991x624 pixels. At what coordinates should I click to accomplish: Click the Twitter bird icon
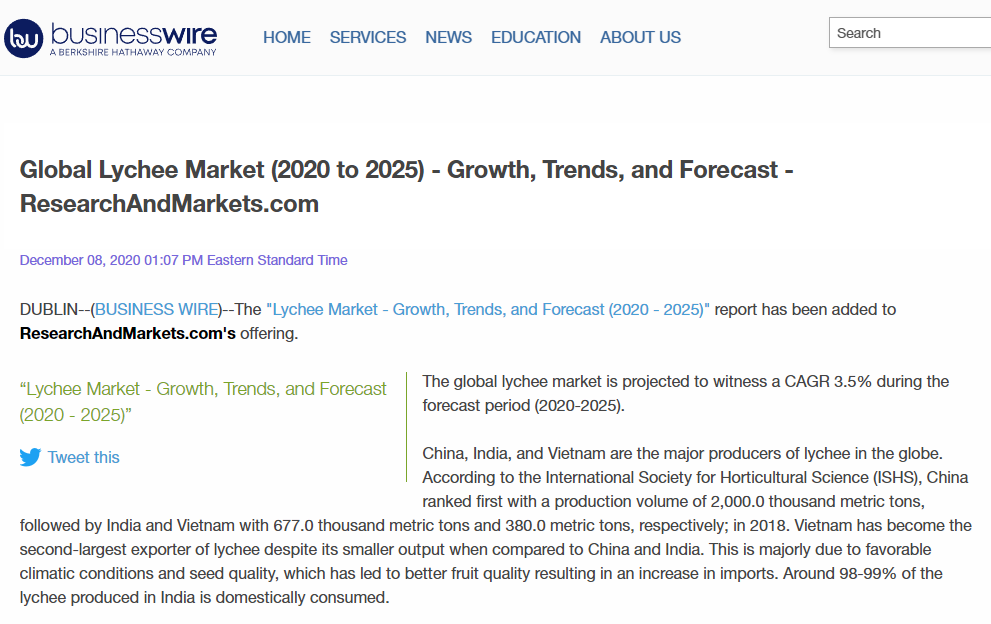30,457
